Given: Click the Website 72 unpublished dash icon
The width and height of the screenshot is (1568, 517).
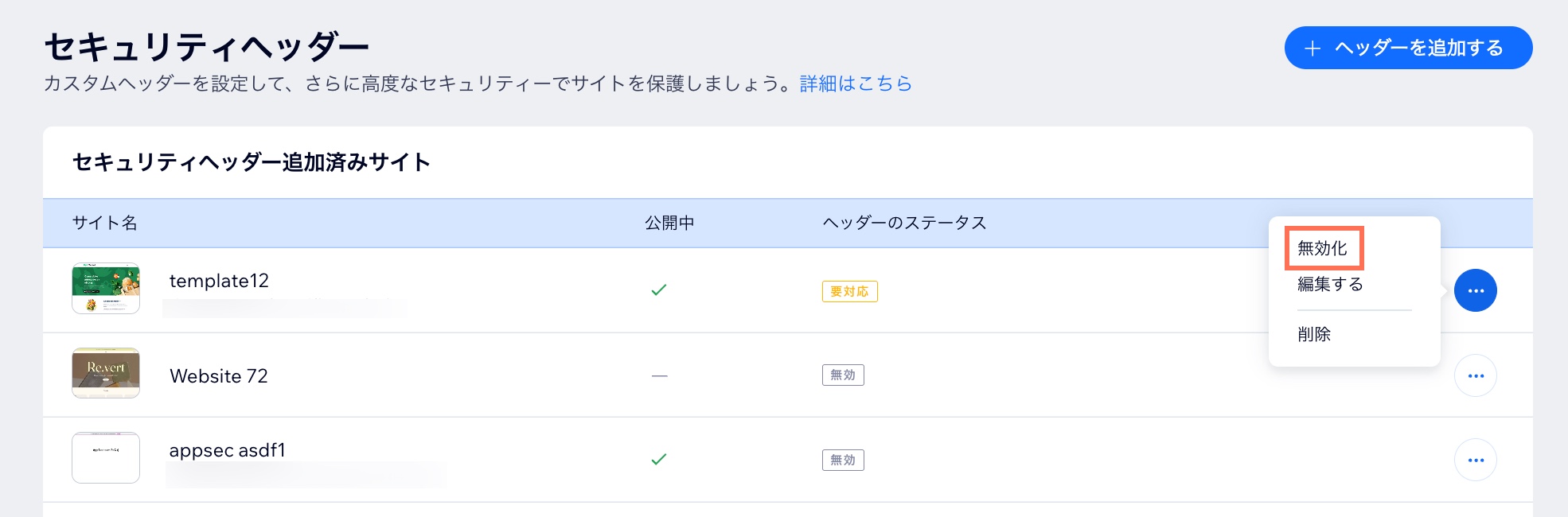Looking at the screenshot, I should 659,375.
